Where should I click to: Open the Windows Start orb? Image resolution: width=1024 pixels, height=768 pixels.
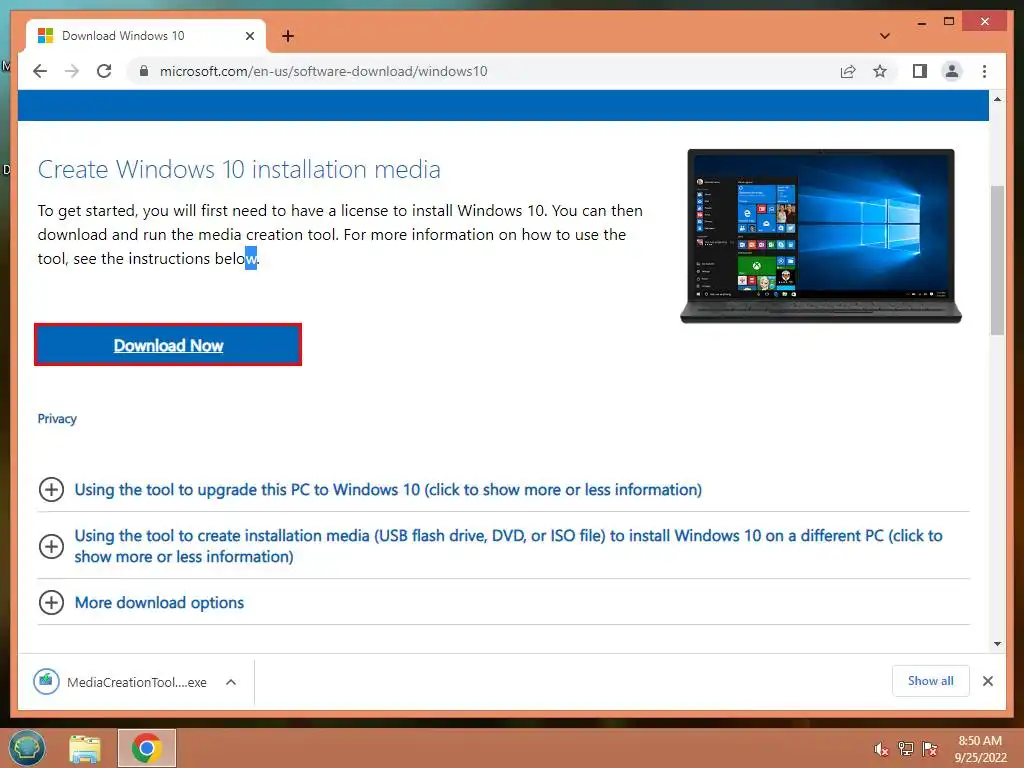27,748
